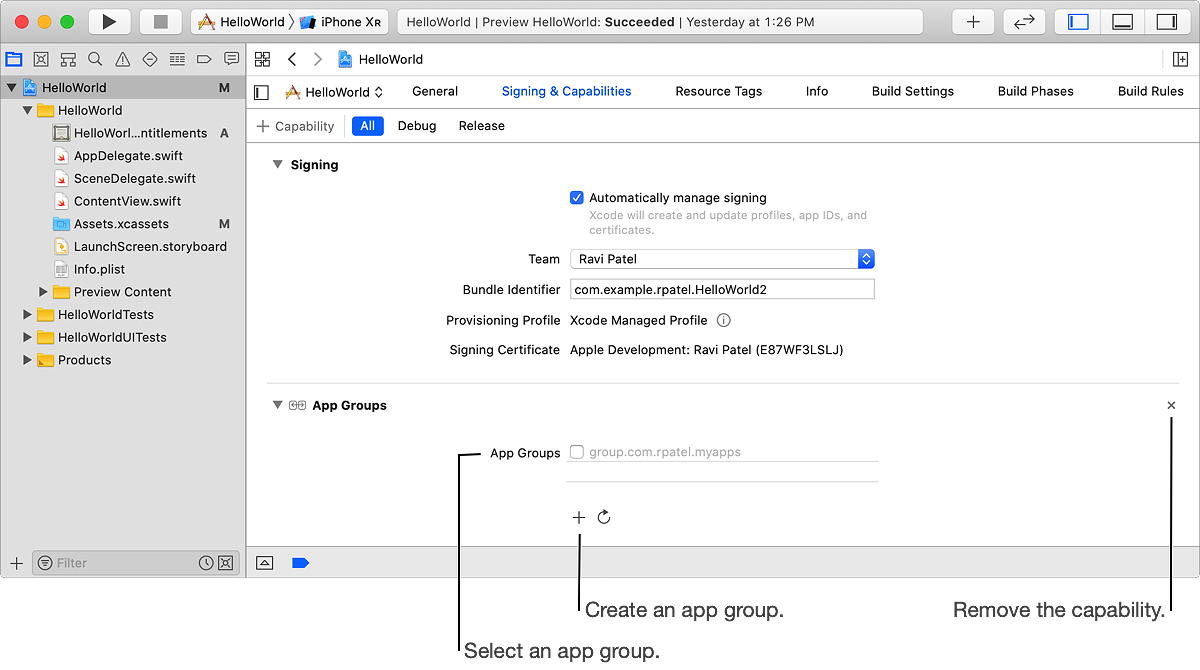Viewport: 1200px width, 670px height.
Task: Show the debug area panel
Action: 1122,22
